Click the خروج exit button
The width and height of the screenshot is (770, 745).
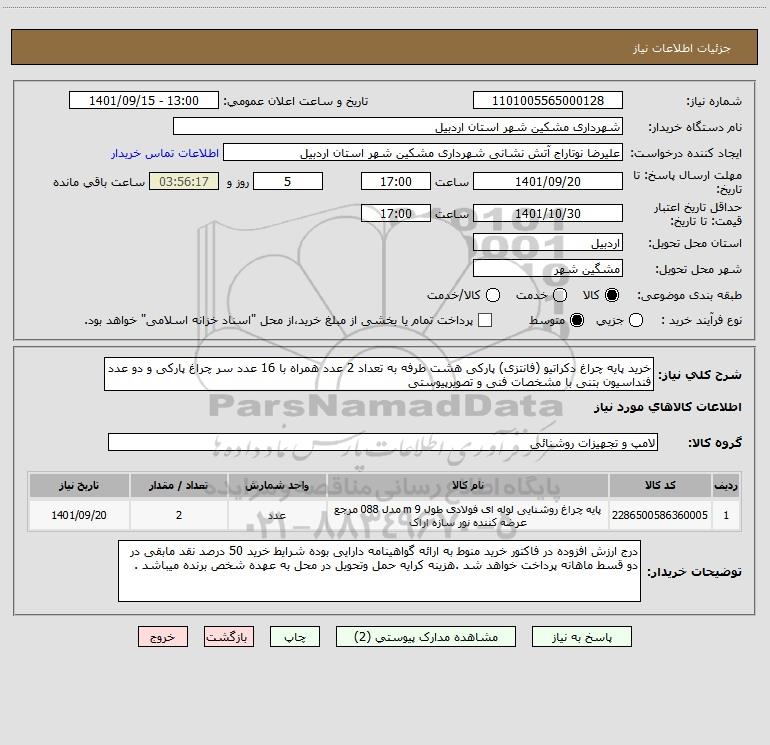163,637
